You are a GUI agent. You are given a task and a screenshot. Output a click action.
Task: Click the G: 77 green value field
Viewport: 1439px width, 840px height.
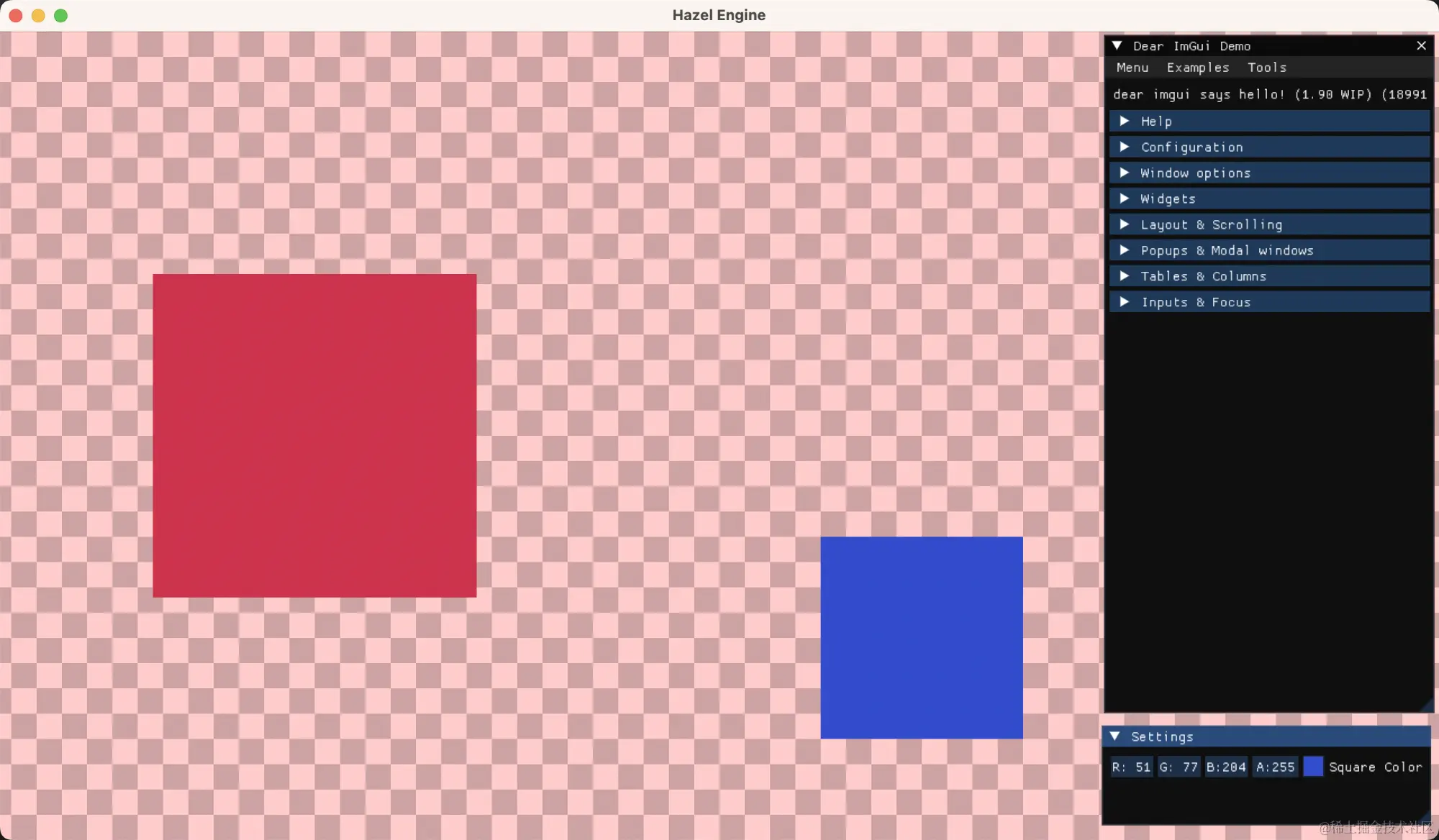1179,767
